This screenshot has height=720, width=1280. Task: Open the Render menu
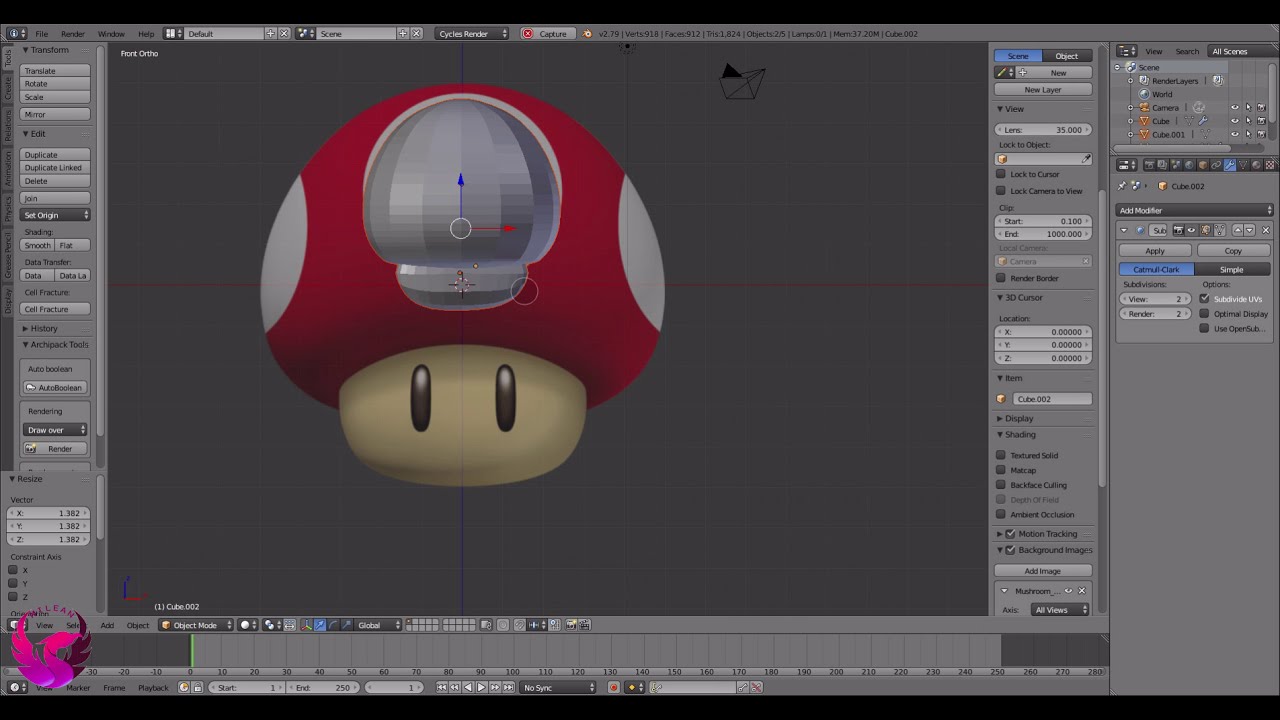(73, 34)
